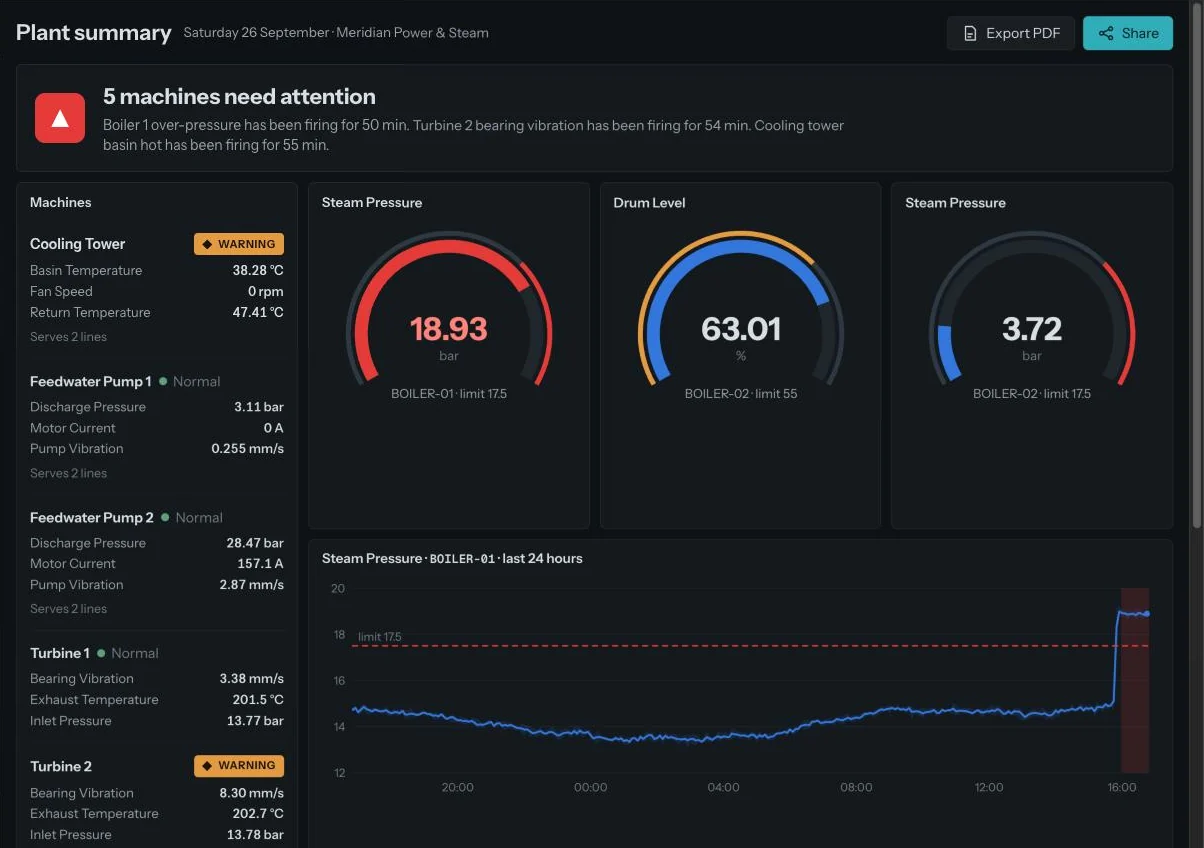Click the green status dot beside Turbine 1
The image size is (1204, 848).
pos(101,653)
